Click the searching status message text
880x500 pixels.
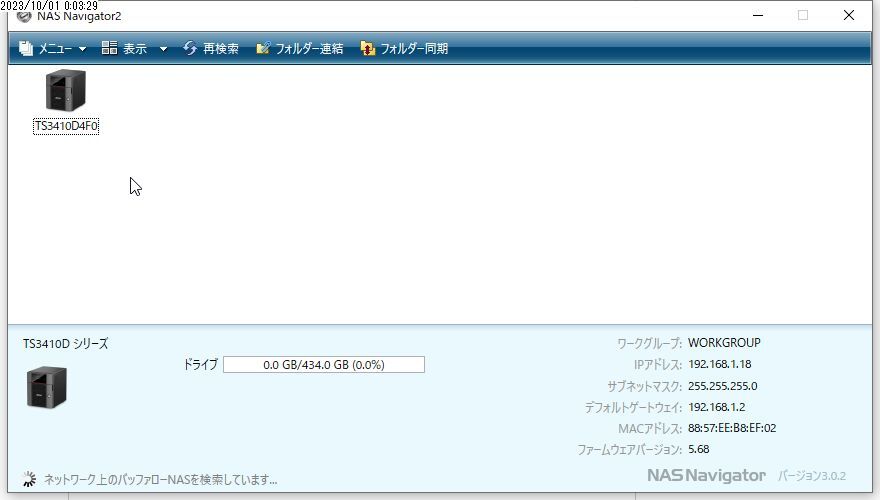click(x=161, y=480)
